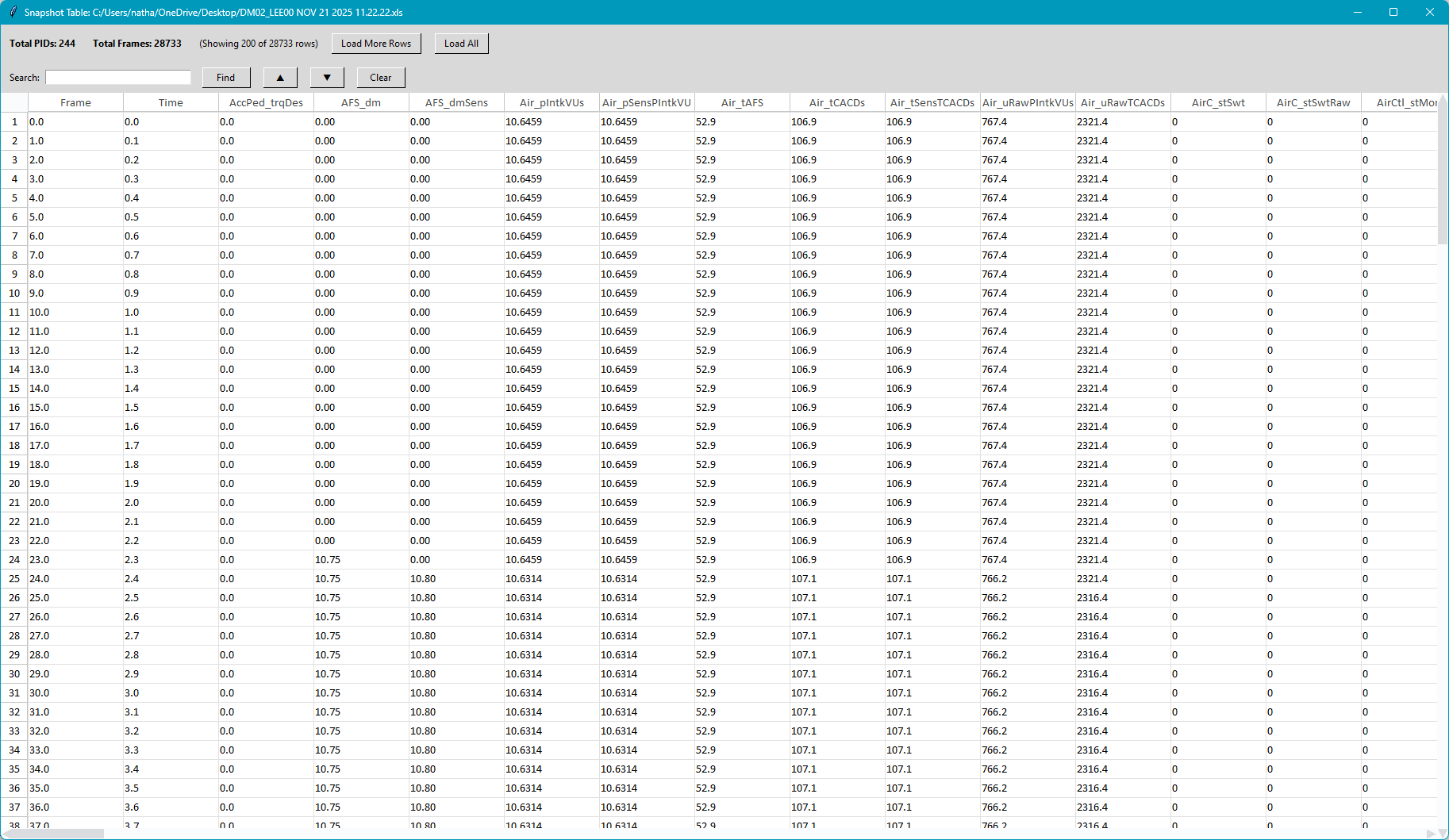This screenshot has height=840, width=1449.
Task: Click Time cell 3.0 in row 31
Action: [171, 693]
